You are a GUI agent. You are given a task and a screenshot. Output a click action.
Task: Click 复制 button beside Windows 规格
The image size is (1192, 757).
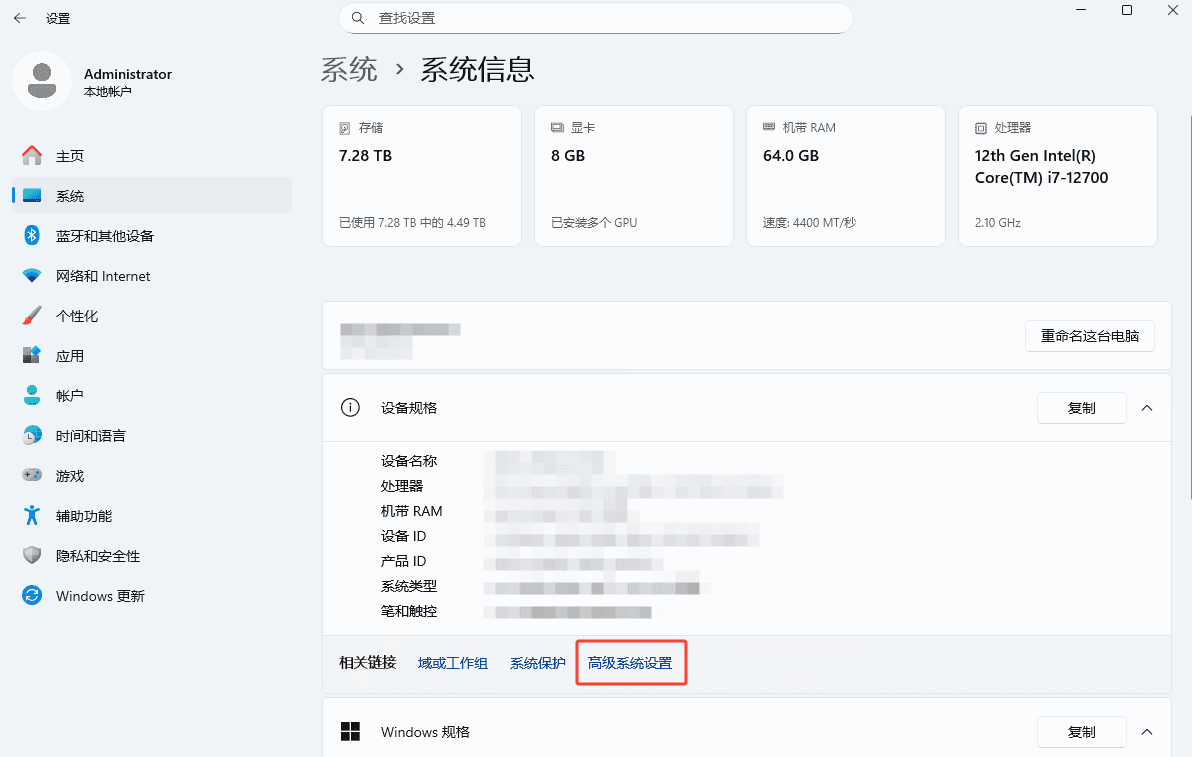[x=1081, y=732]
